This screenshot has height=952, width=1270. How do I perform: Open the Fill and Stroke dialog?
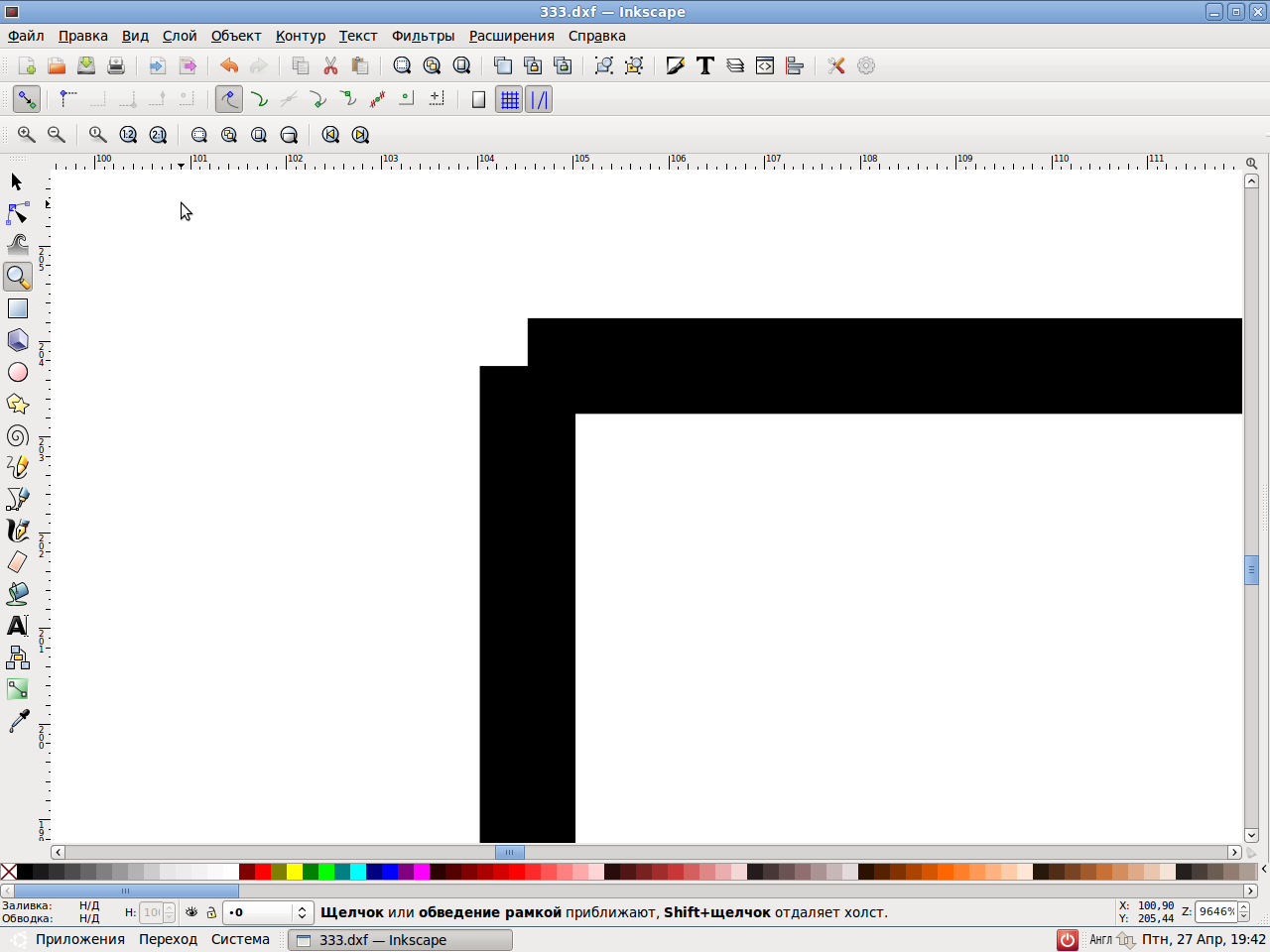point(676,65)
